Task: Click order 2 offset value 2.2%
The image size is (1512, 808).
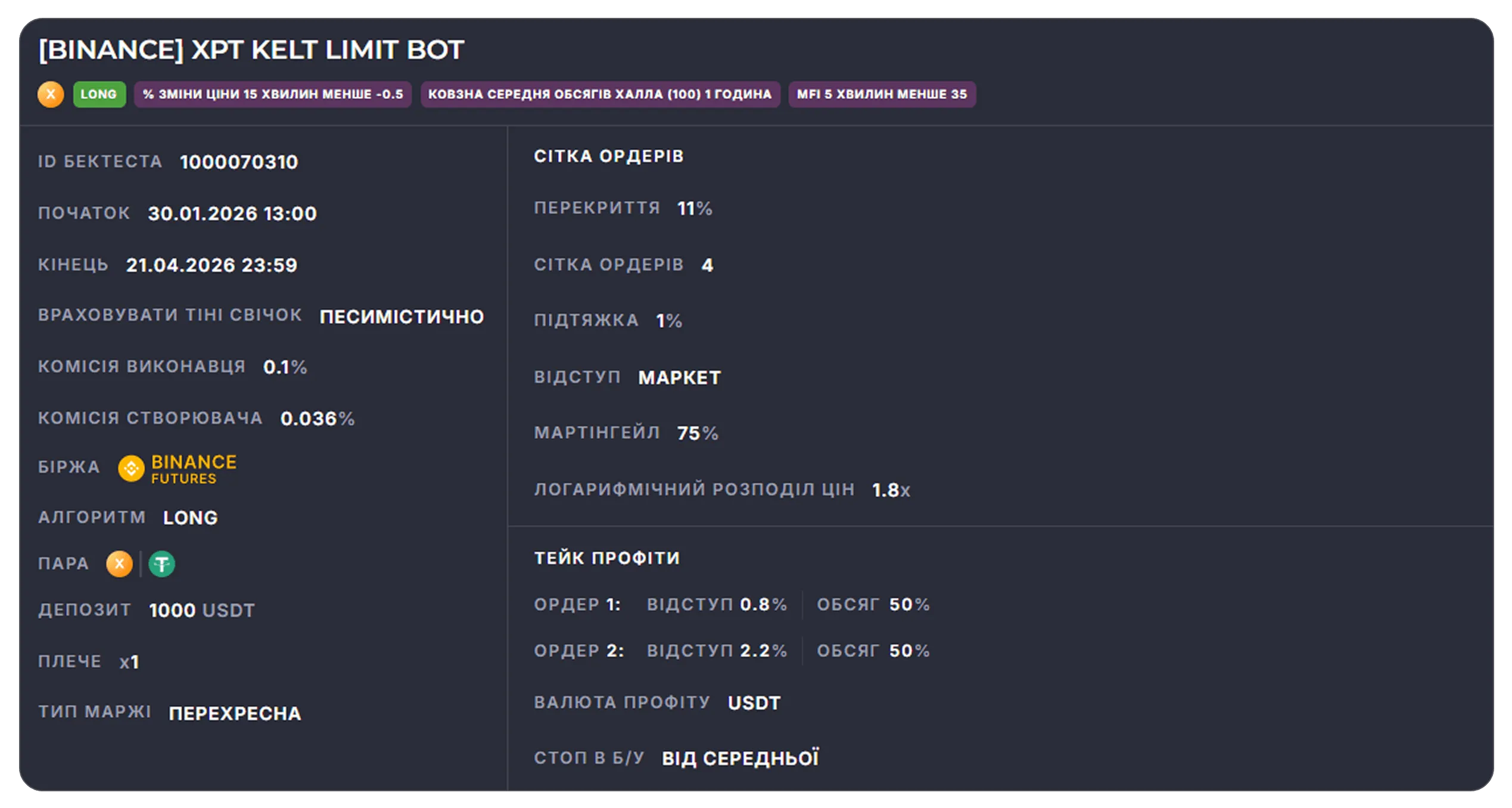Action: point(764,651)
